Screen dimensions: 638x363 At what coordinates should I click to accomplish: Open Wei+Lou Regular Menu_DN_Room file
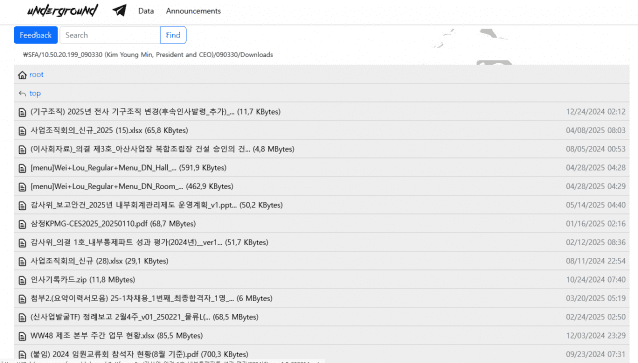pyautogui.click(x=132, y=186)
